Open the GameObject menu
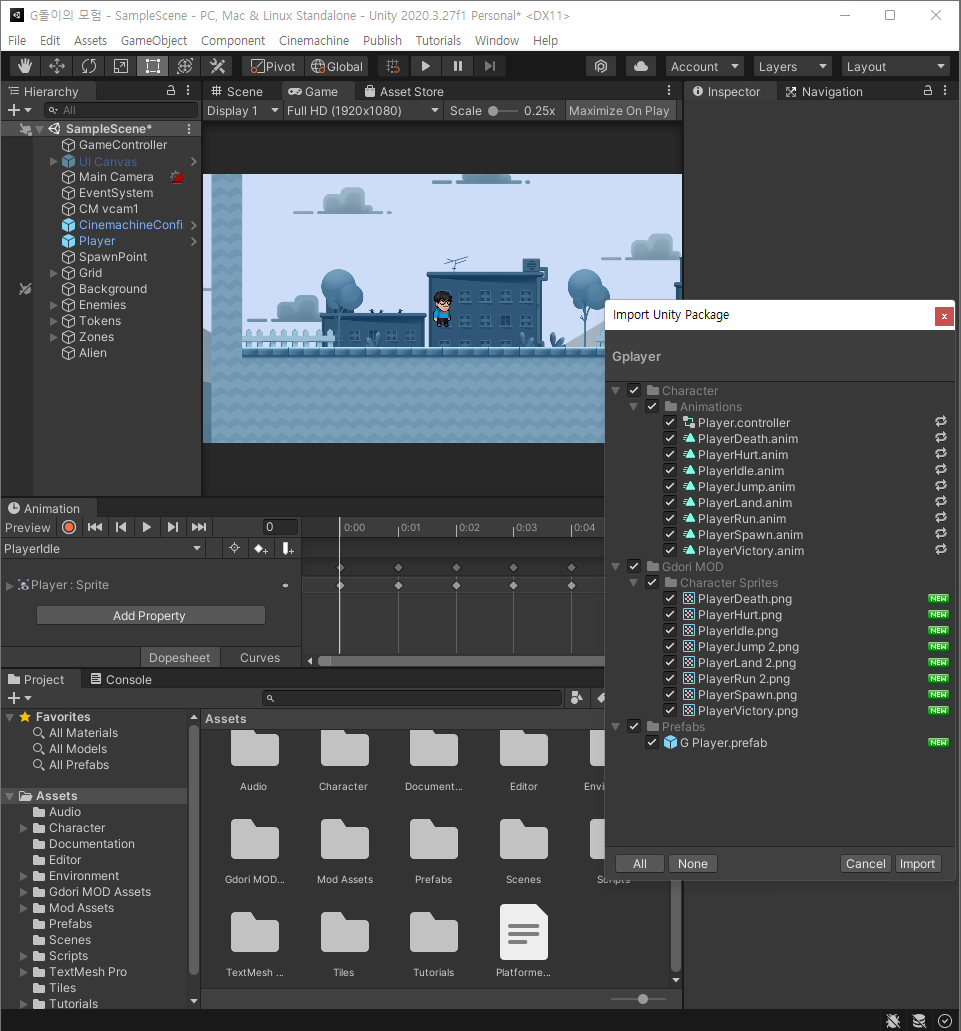961x1031 pixels. 154,41
